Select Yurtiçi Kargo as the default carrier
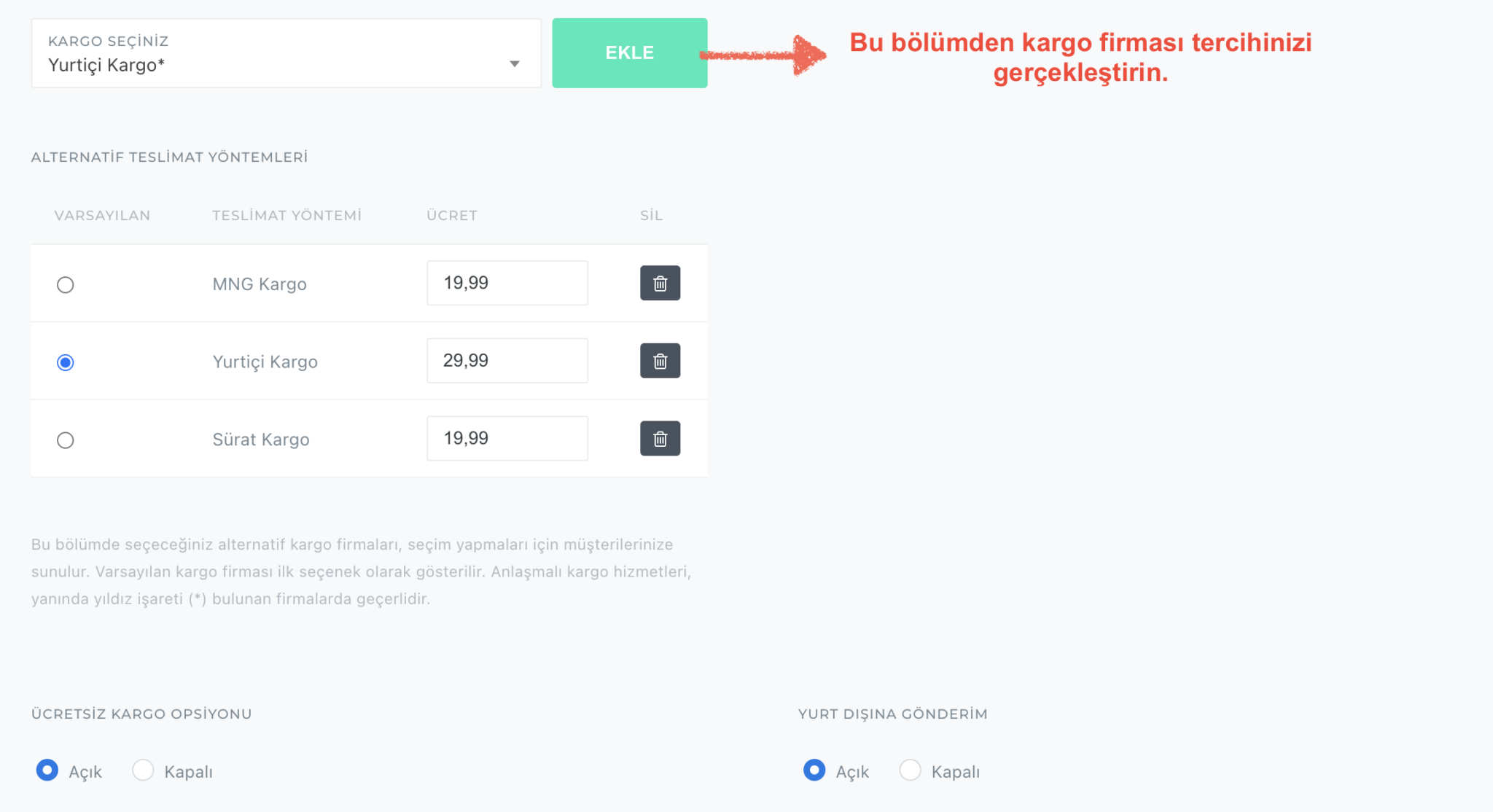Viewport: 1493px width, 812px height. [x=65, y=362]
